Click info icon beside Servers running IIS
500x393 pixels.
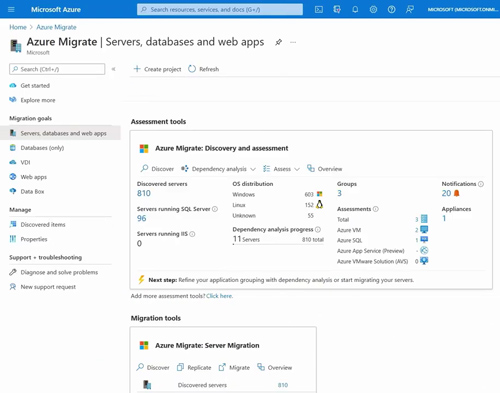(192, 234)
